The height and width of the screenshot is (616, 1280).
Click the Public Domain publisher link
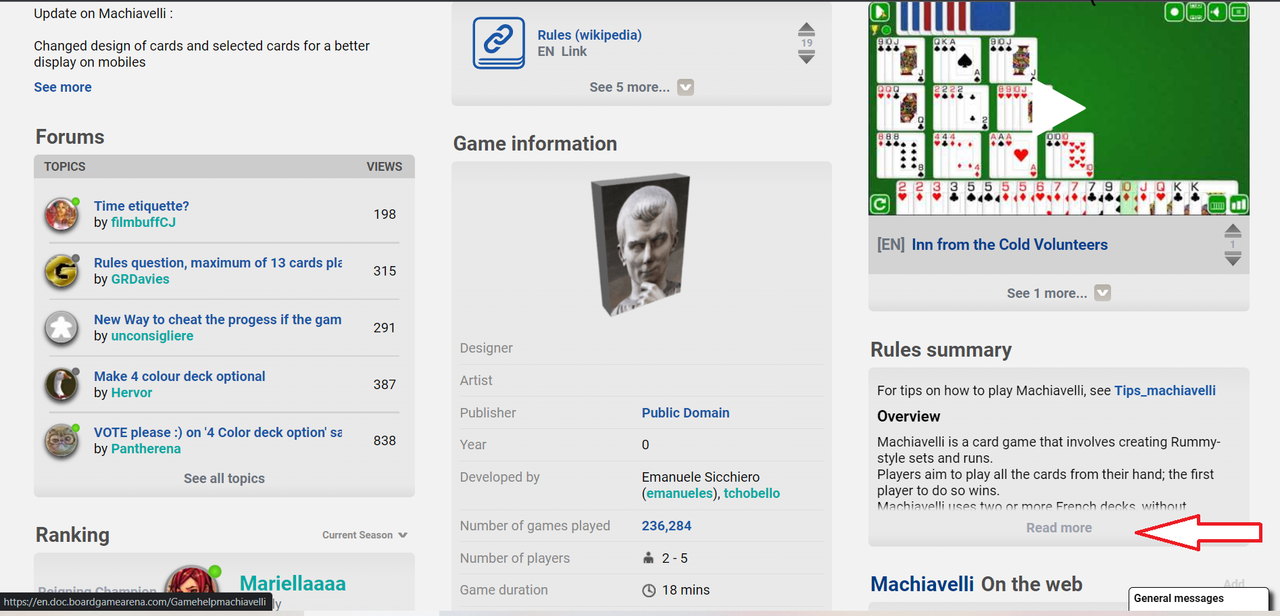[686, 412]
